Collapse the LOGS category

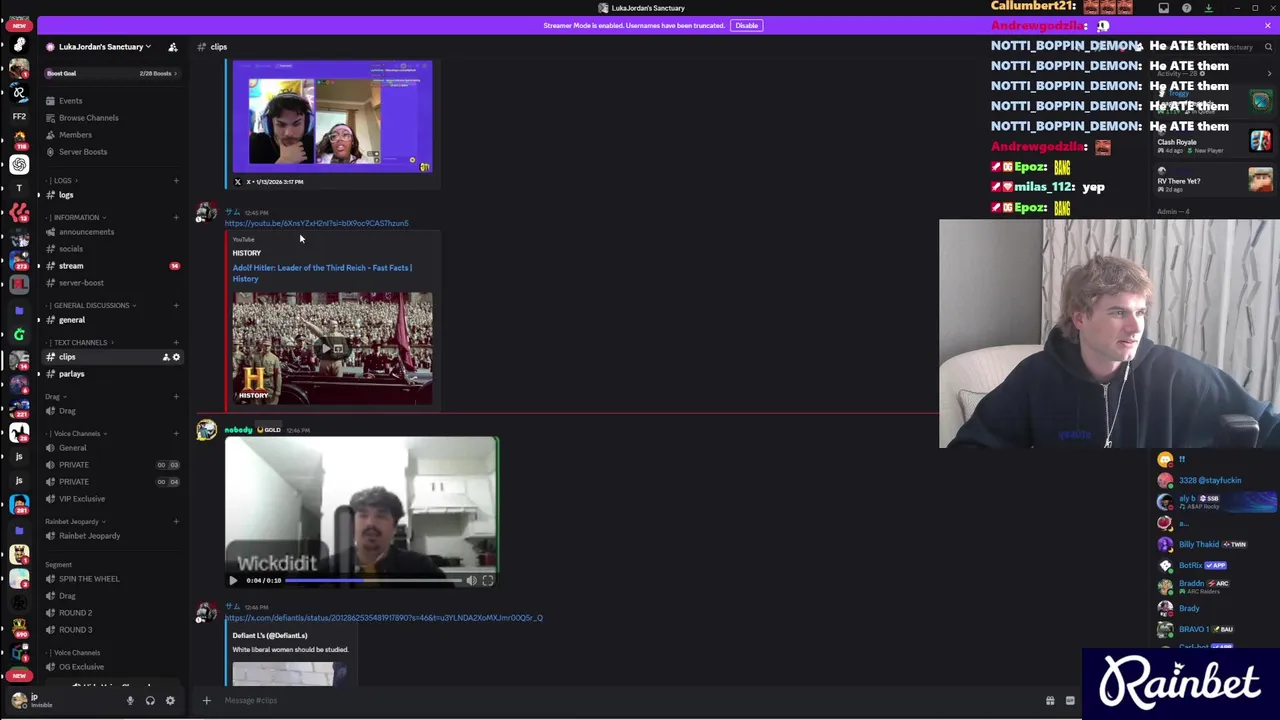coord(62,181)
